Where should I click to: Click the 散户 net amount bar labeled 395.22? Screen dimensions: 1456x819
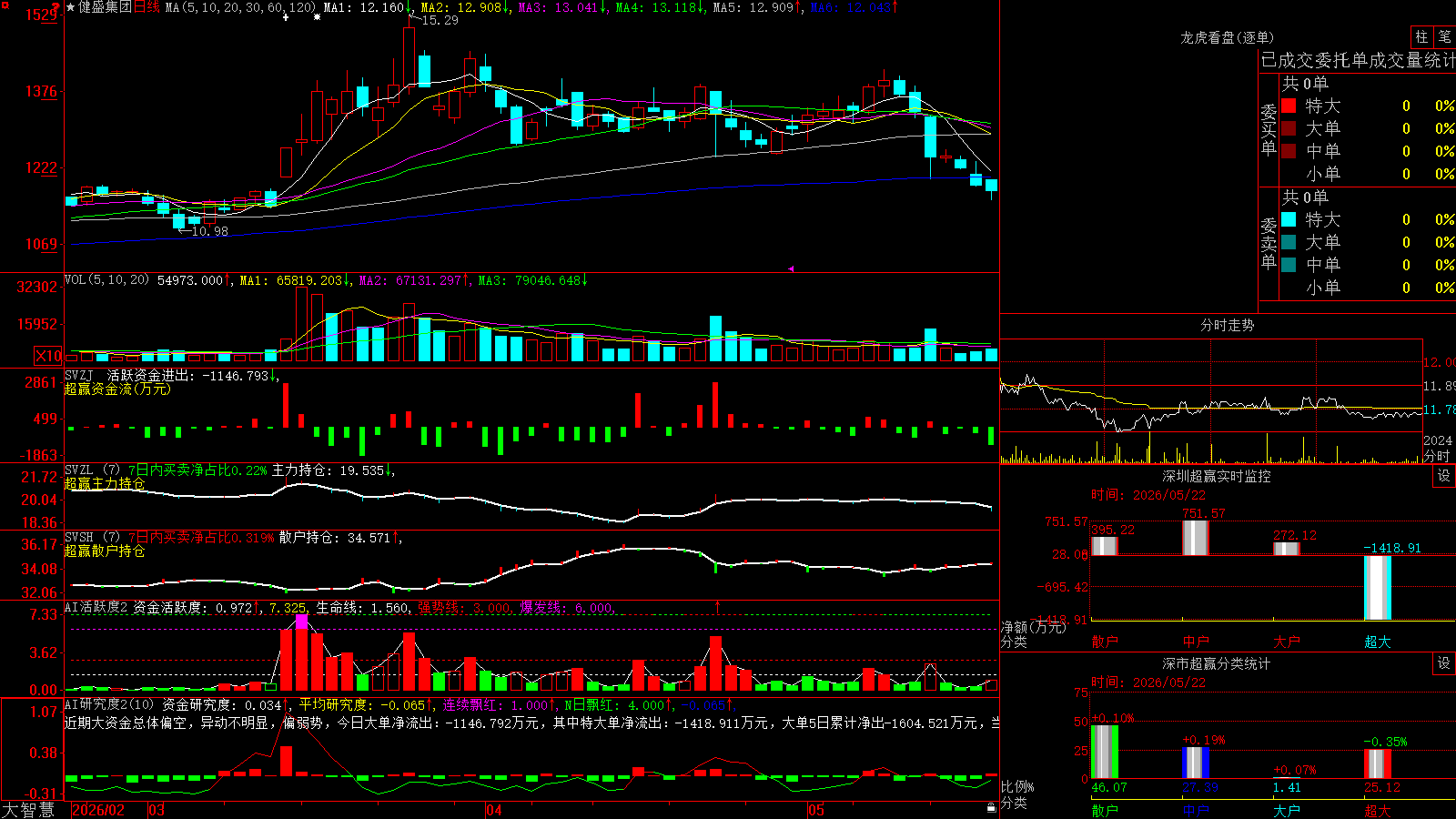coord(1105,546)
